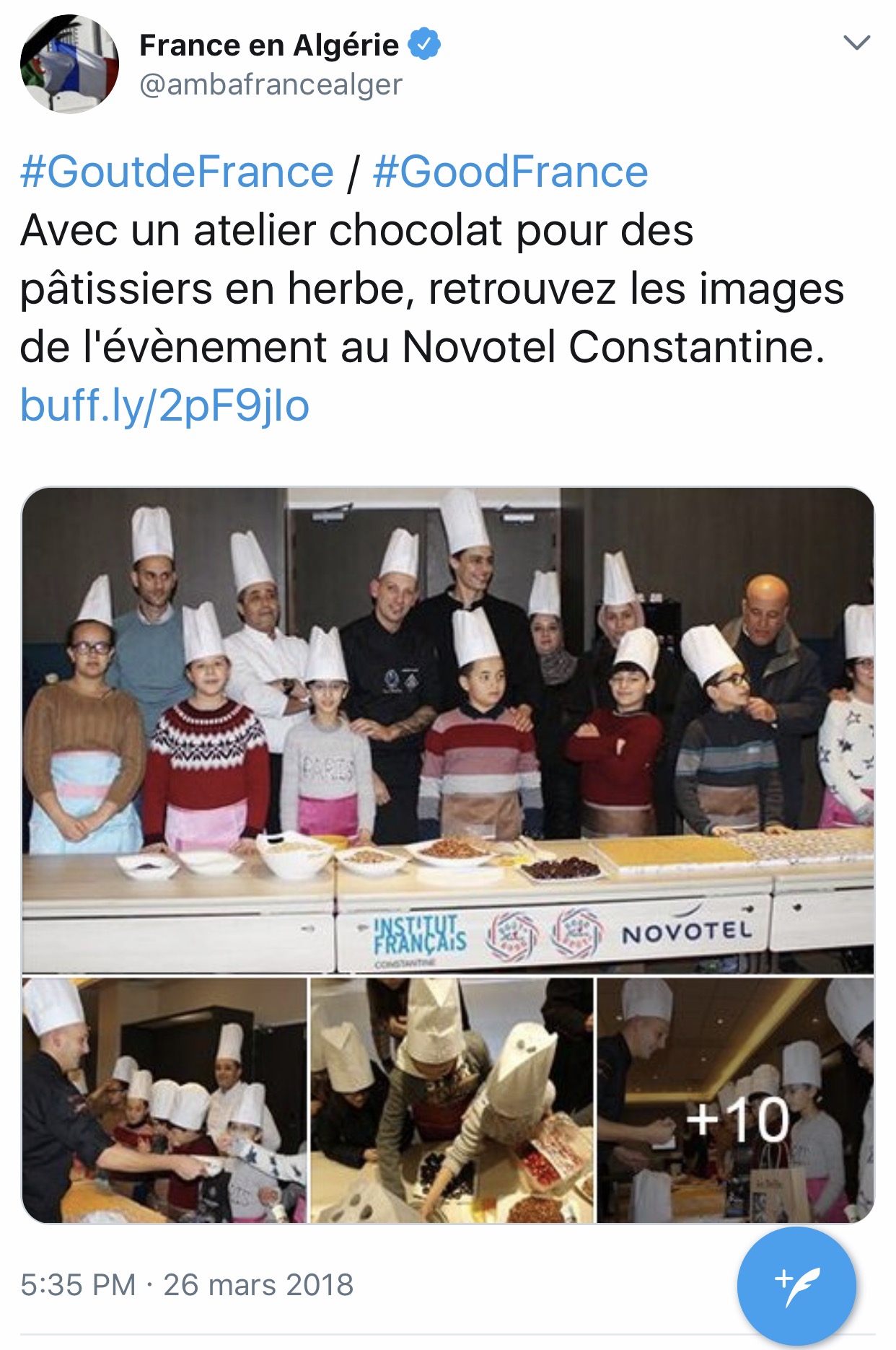Tap the tweet text about atelier chocolat
Viewport: 896px width, 1350px height.
tap(431, 289)
